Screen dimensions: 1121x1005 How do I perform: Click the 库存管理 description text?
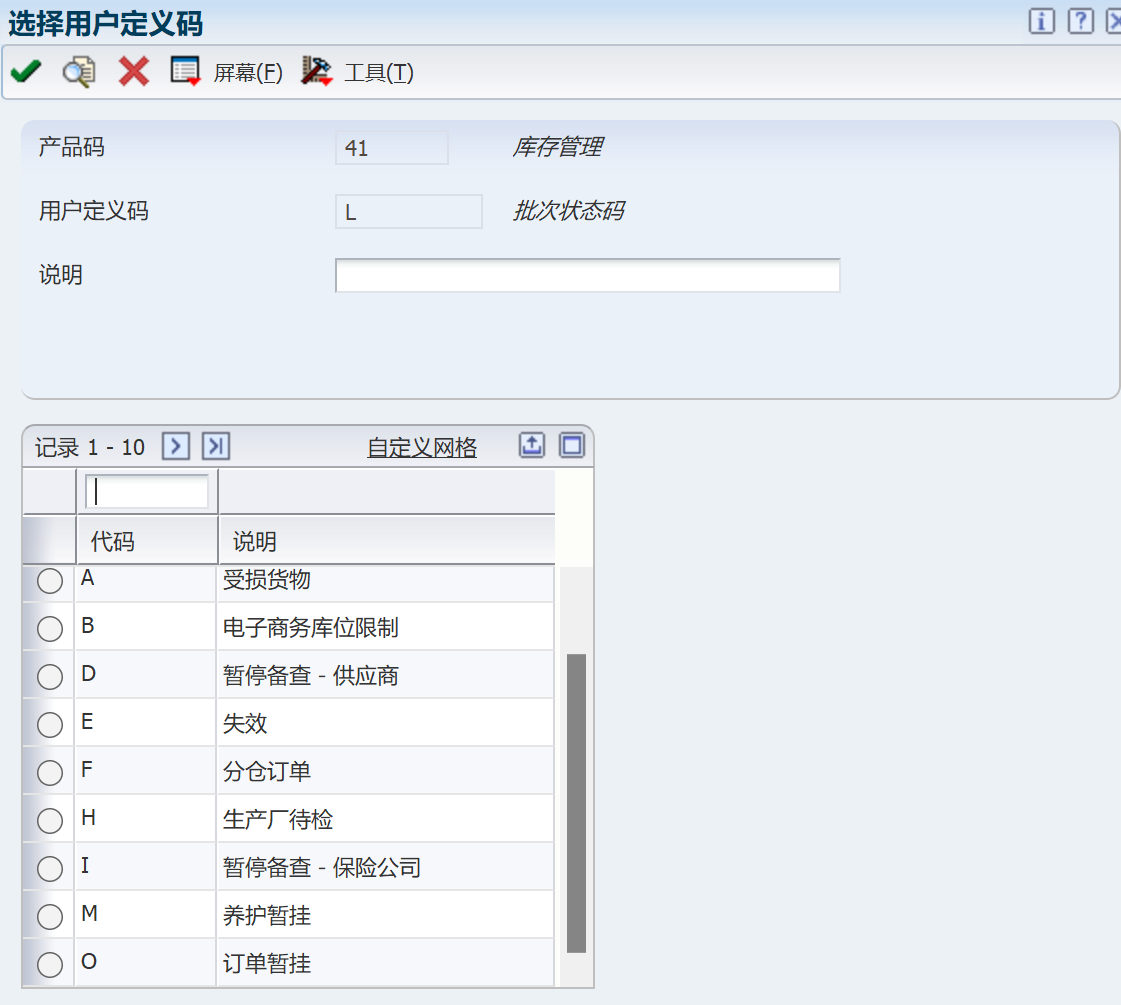558,147
